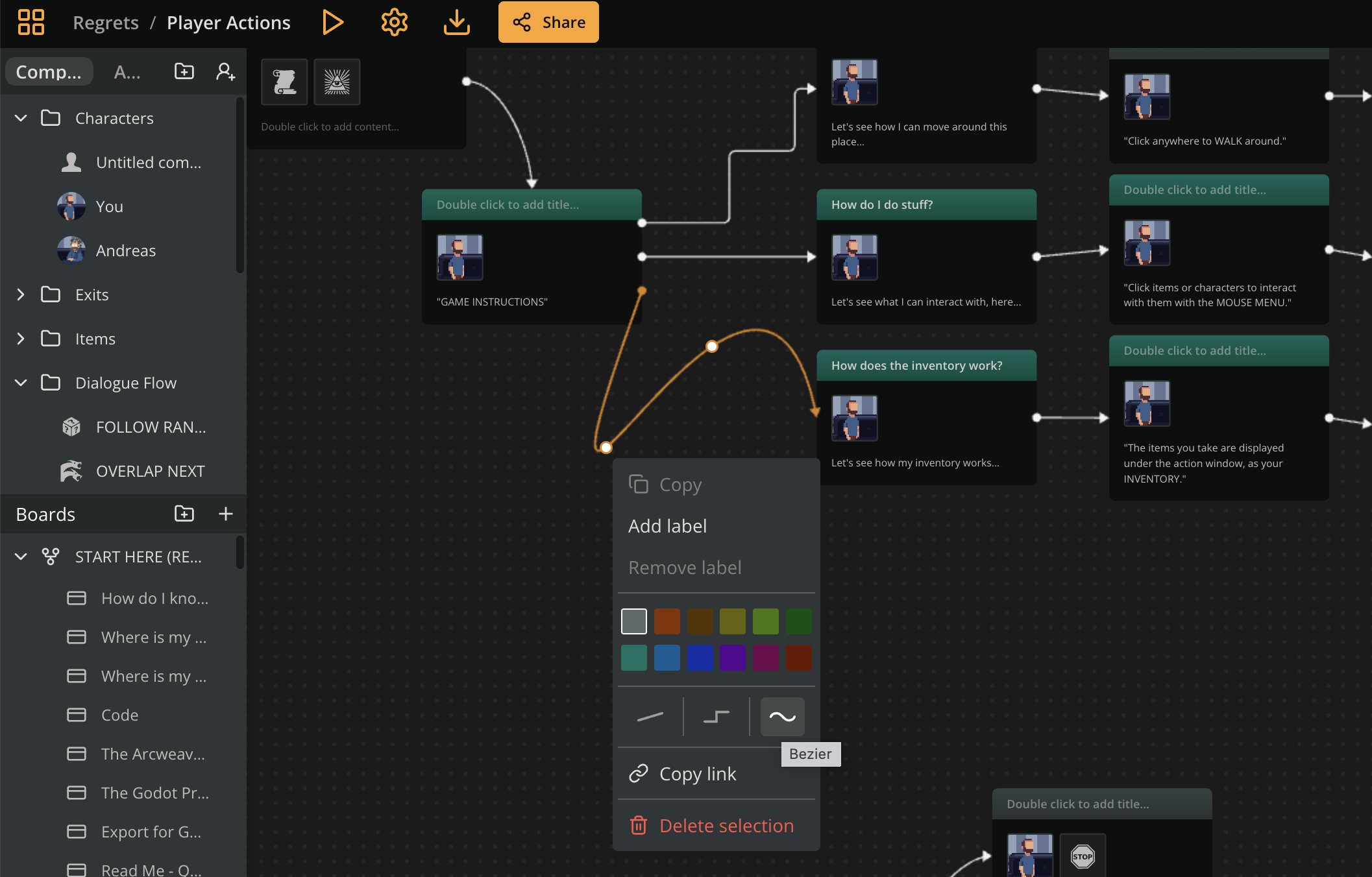Image resolution: width=1372 pixels, height=877 pixels.
Task: Pick the purple color swatch
Action: click(733, 658)
